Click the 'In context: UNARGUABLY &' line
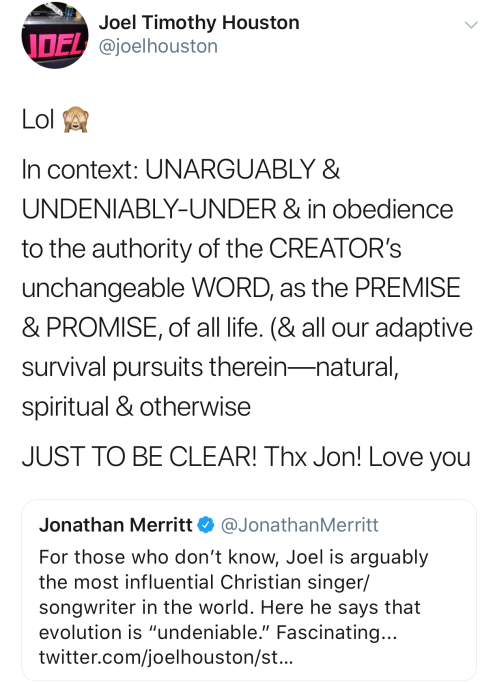499x684 pixels. 181,169
